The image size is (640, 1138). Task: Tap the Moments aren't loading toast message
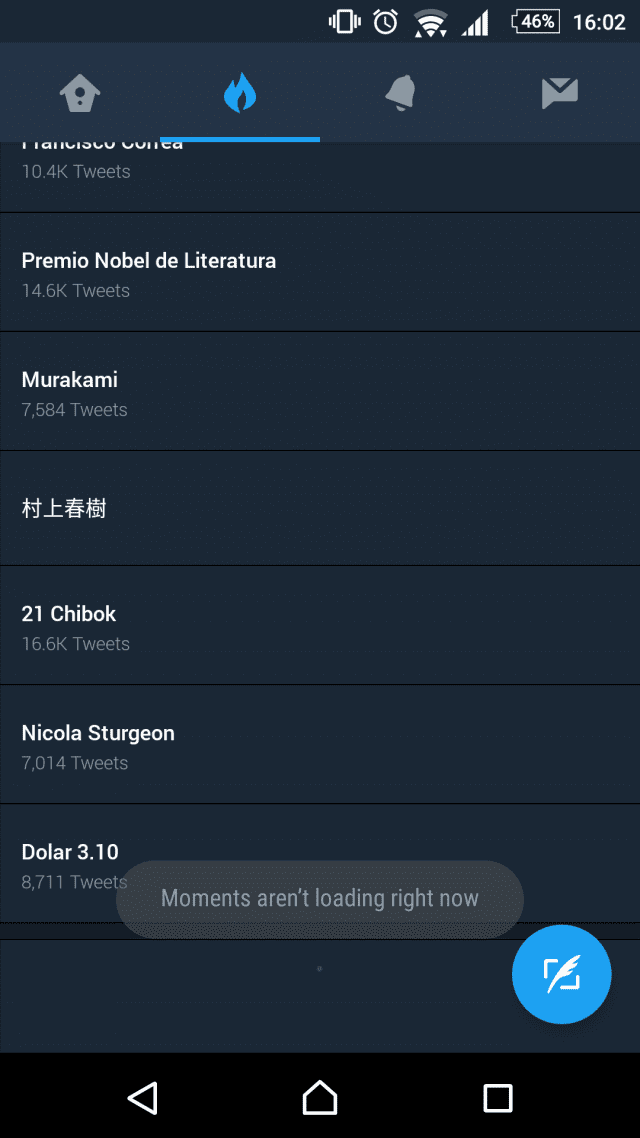(x=320, y=898)
